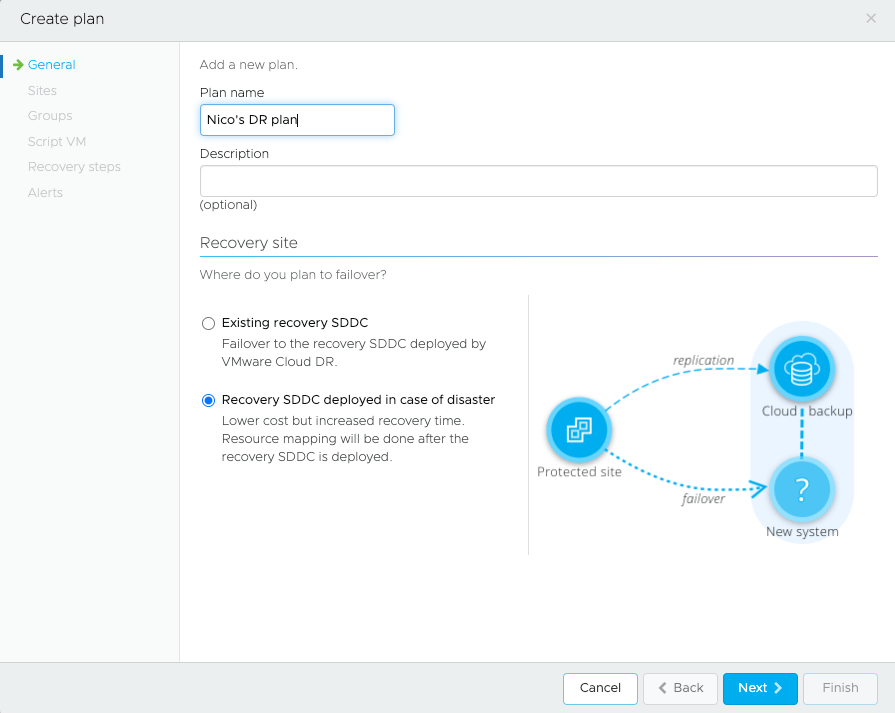Focus the Description text field
Viewport: 895px width, 713px height.
coord(538,181)
